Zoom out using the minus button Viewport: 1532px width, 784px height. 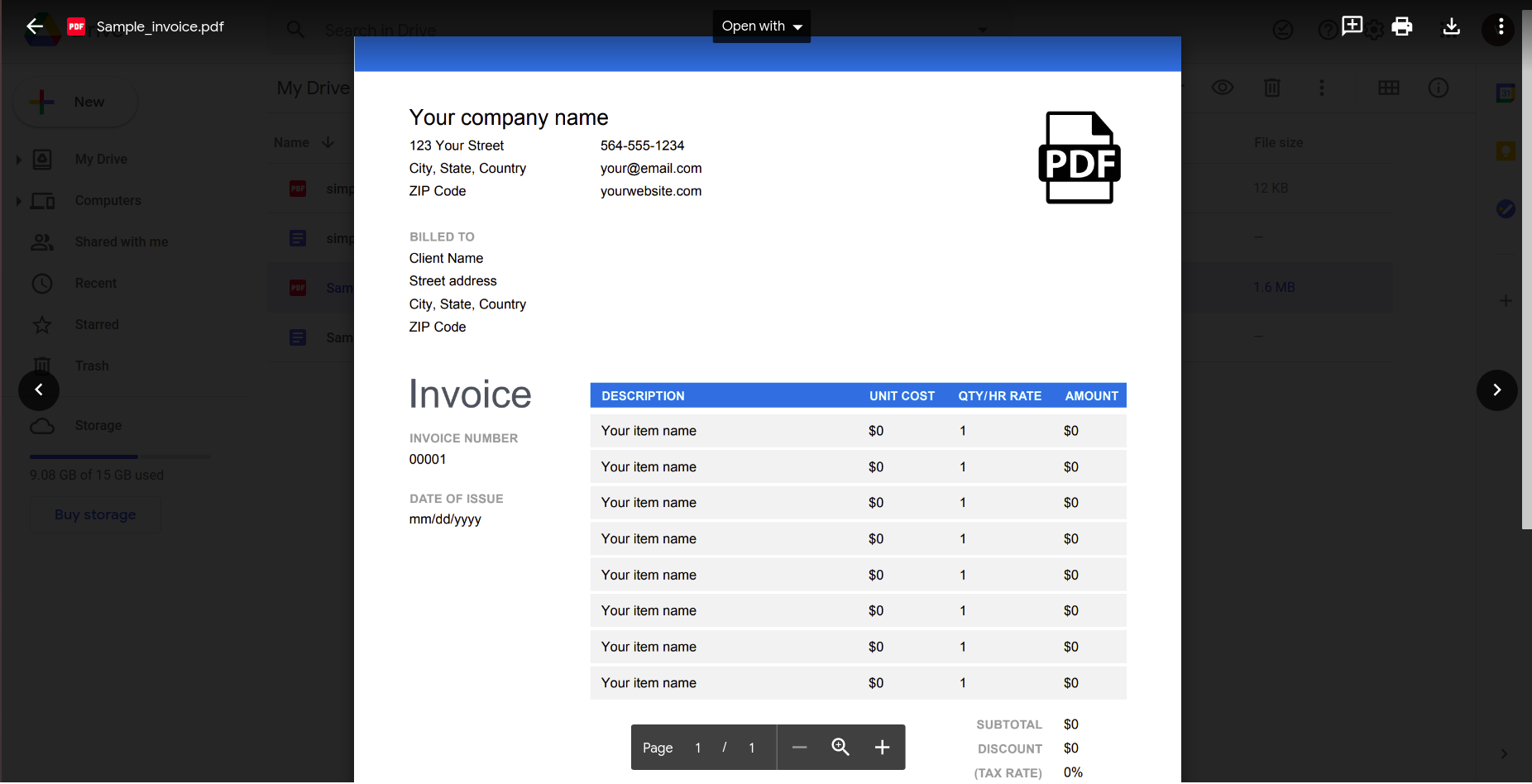(799, 748)
